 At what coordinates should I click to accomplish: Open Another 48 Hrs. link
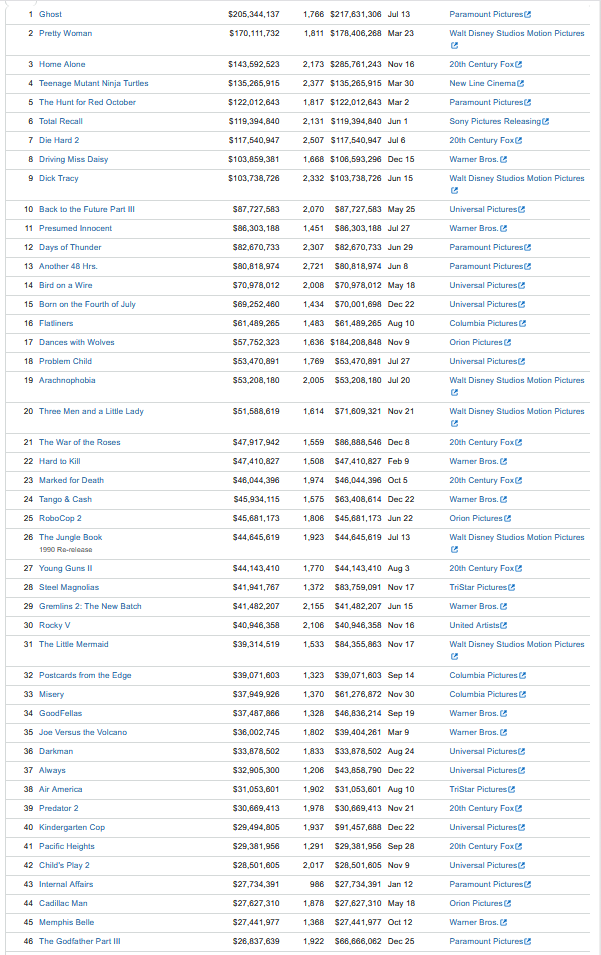pyautogui.click(x=68, y=266)
